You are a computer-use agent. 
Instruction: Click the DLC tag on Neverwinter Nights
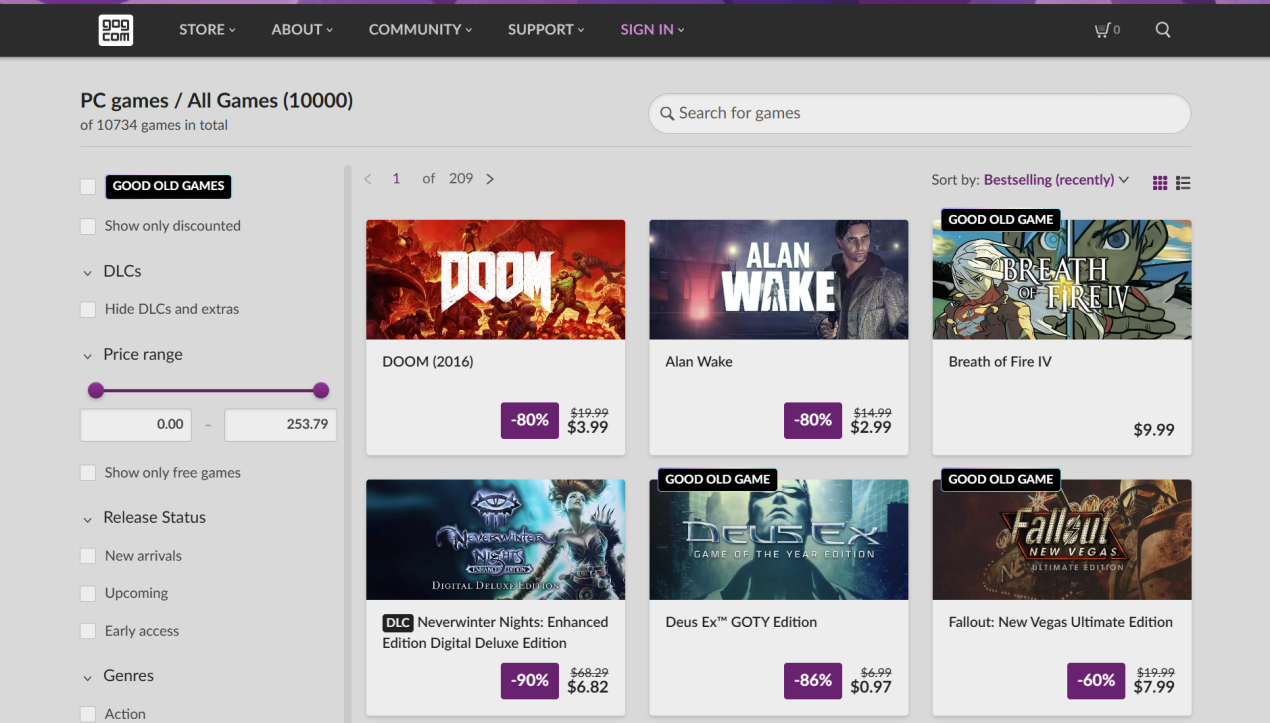click(x=397, y=622)
